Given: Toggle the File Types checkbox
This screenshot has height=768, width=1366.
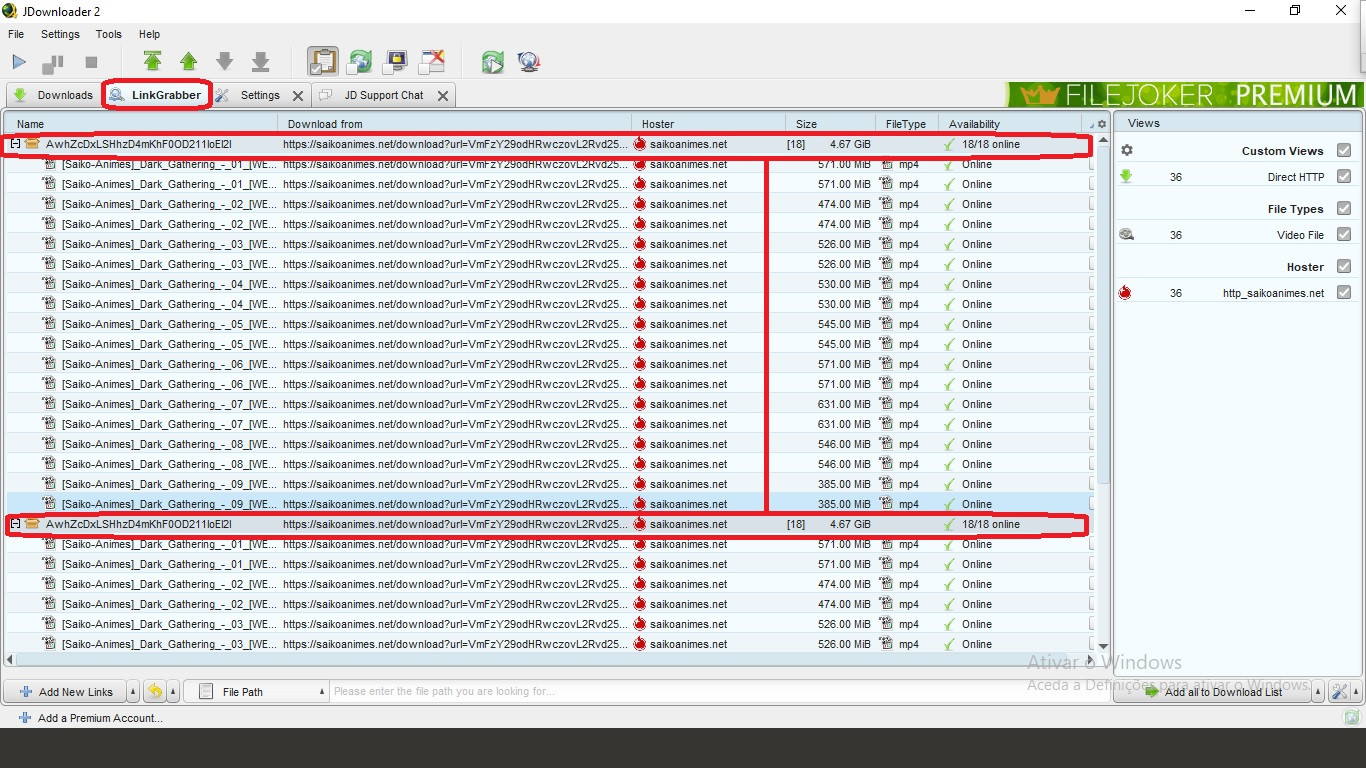Looking at the screenshot, I should [x=1343, y=209].
